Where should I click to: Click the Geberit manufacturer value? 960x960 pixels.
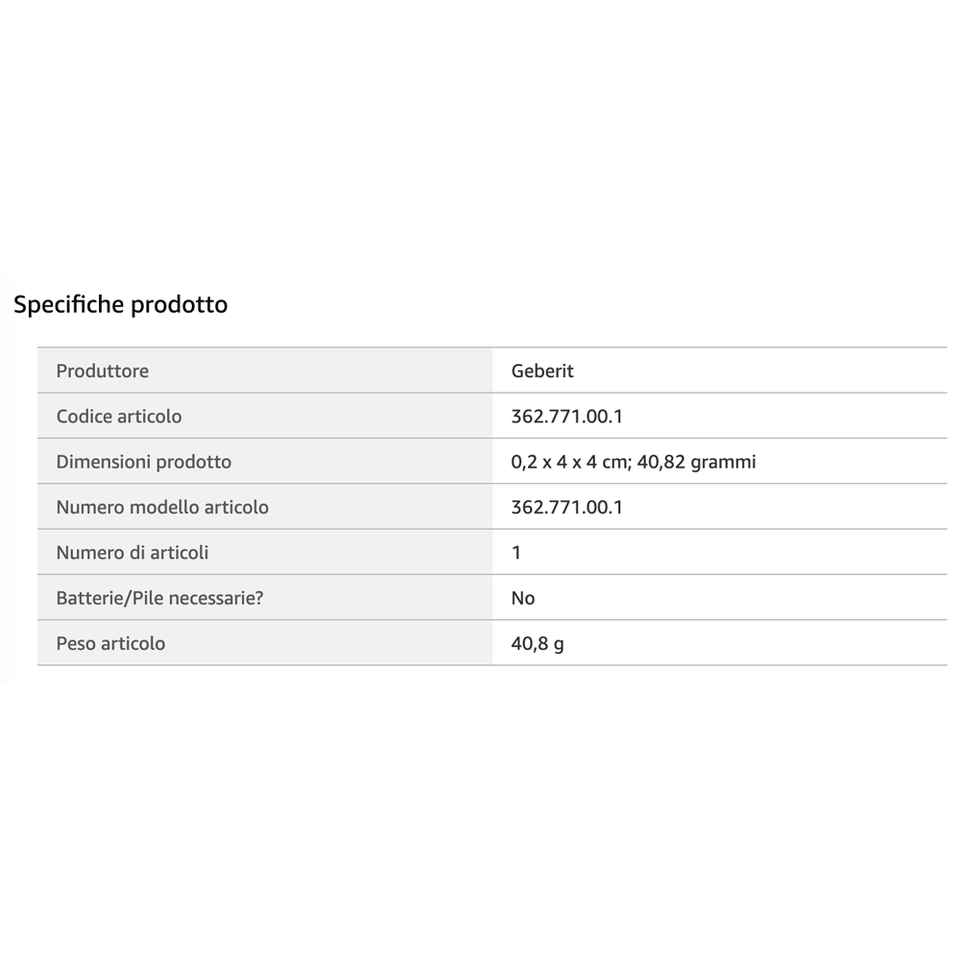(542, 371)
